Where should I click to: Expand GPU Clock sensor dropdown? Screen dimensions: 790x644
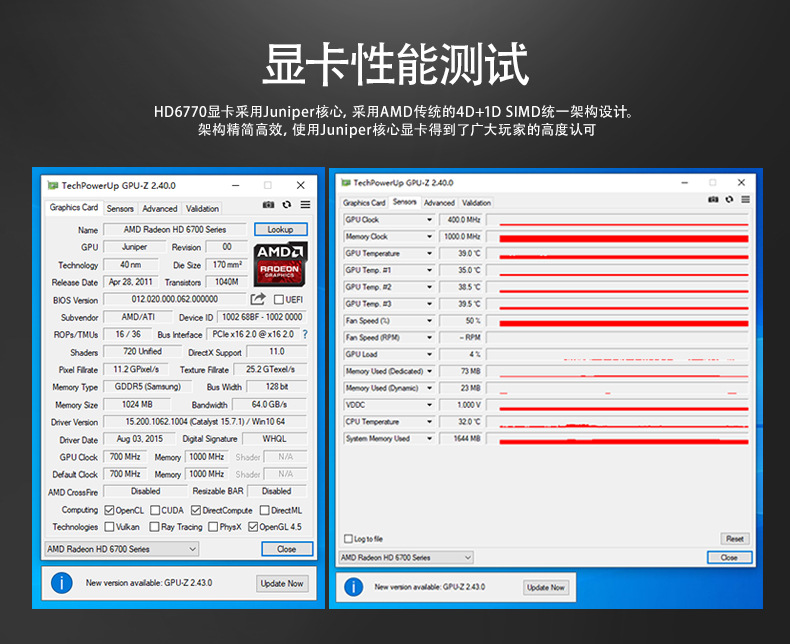pyautogui.click(x=429, y=220)
